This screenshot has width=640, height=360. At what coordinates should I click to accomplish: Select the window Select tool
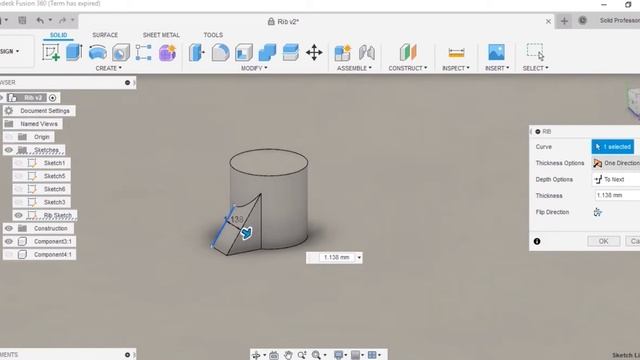coord(535,52)
